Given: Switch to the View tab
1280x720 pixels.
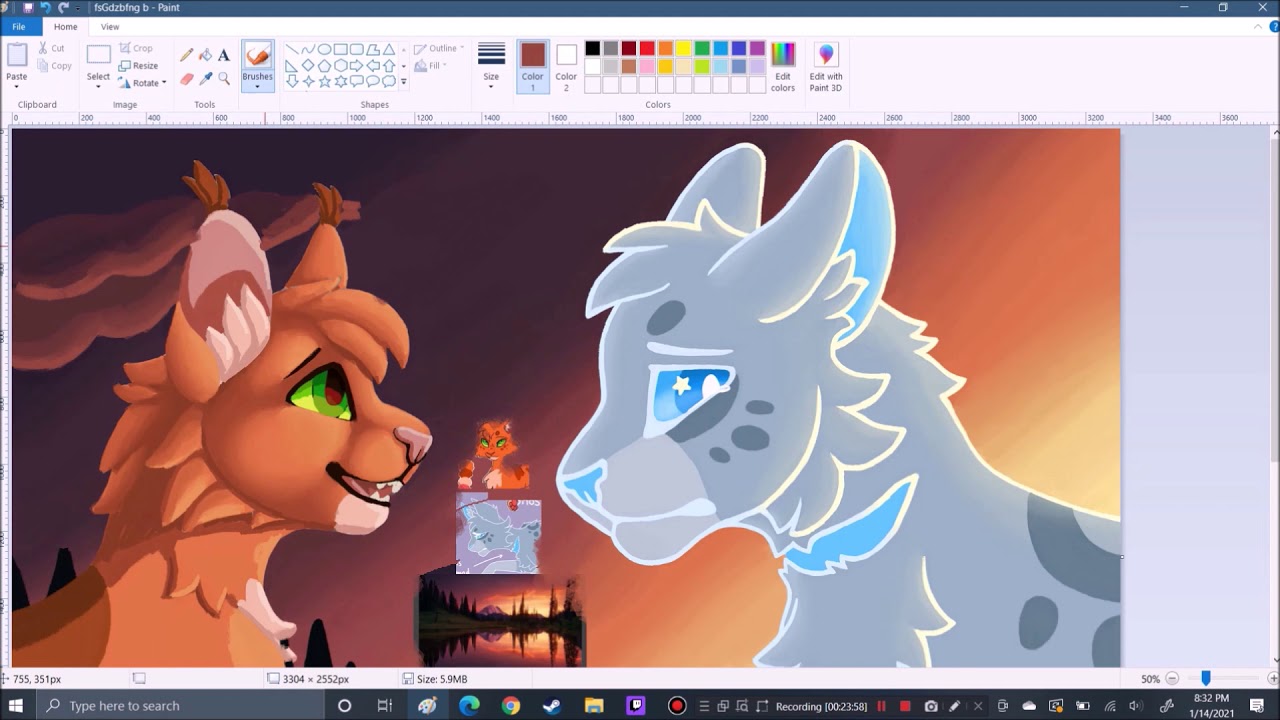Looking at the screenshot, I should pyautogui.click(x=110, y=27).
